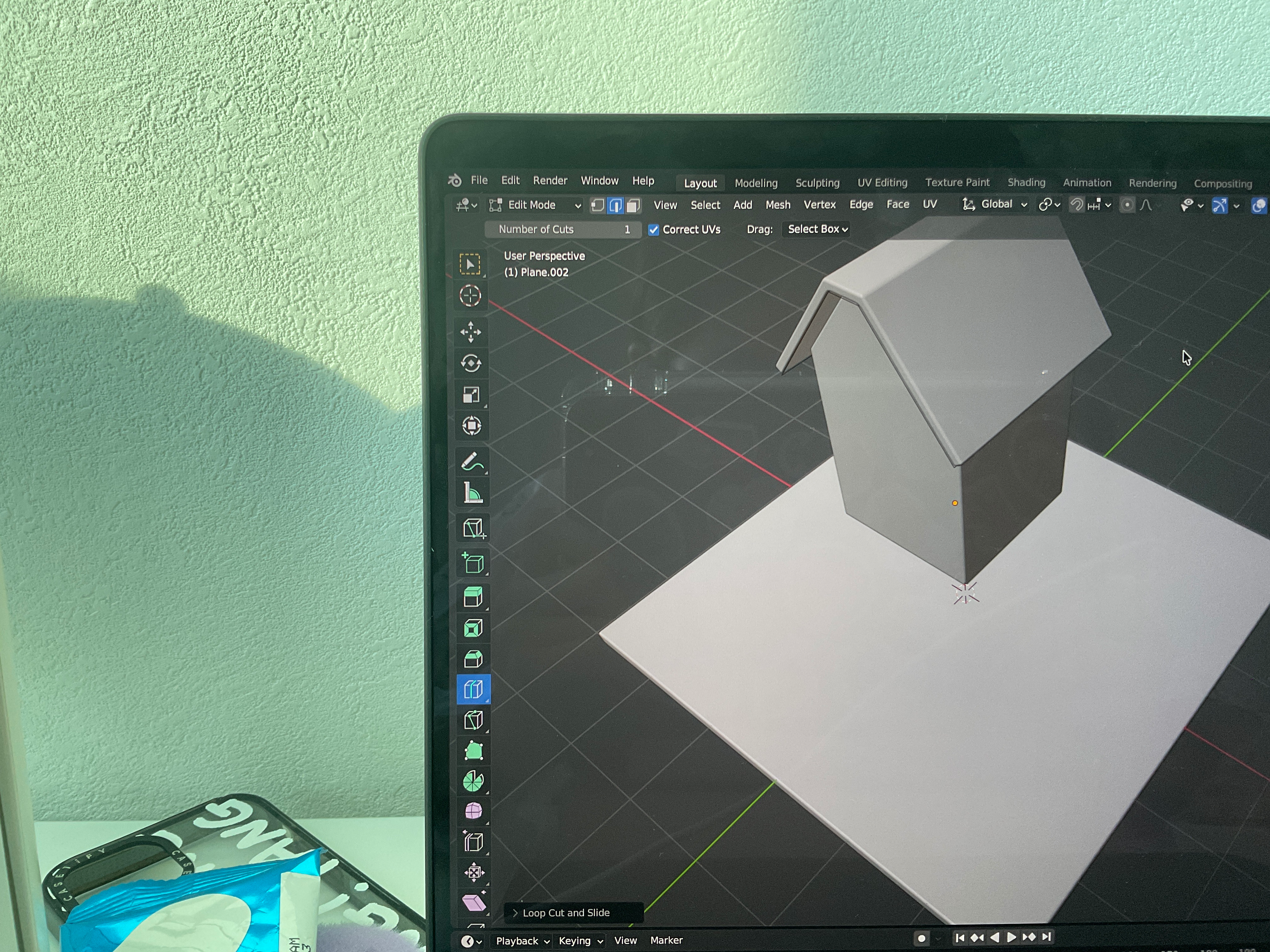Click the Number of Cuts field
Screen dimensions: 1270x952
pos(563,229)
